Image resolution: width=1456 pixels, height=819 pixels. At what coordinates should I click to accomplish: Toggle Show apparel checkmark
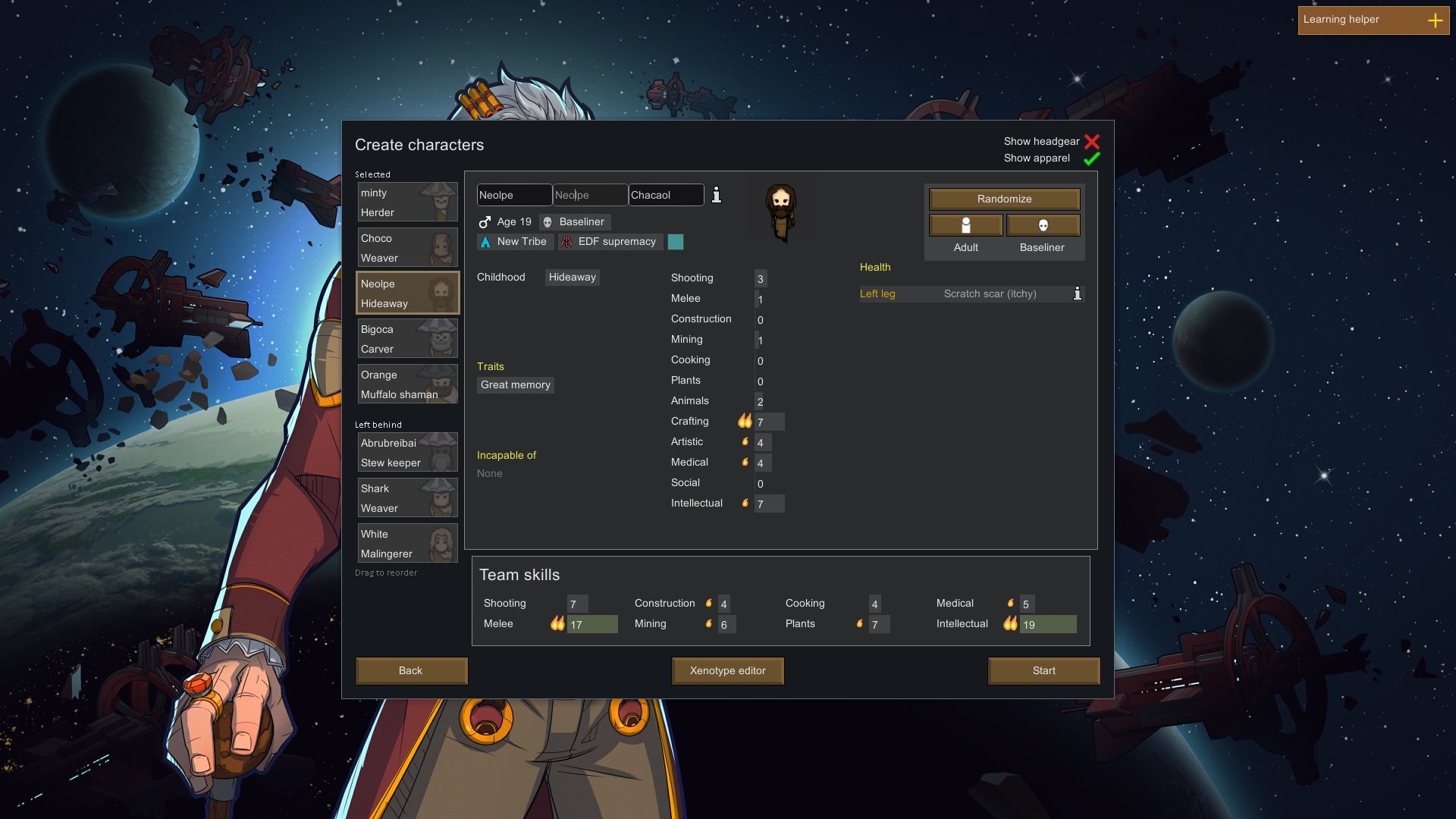pyautogui.click(x=1091, y=158)
